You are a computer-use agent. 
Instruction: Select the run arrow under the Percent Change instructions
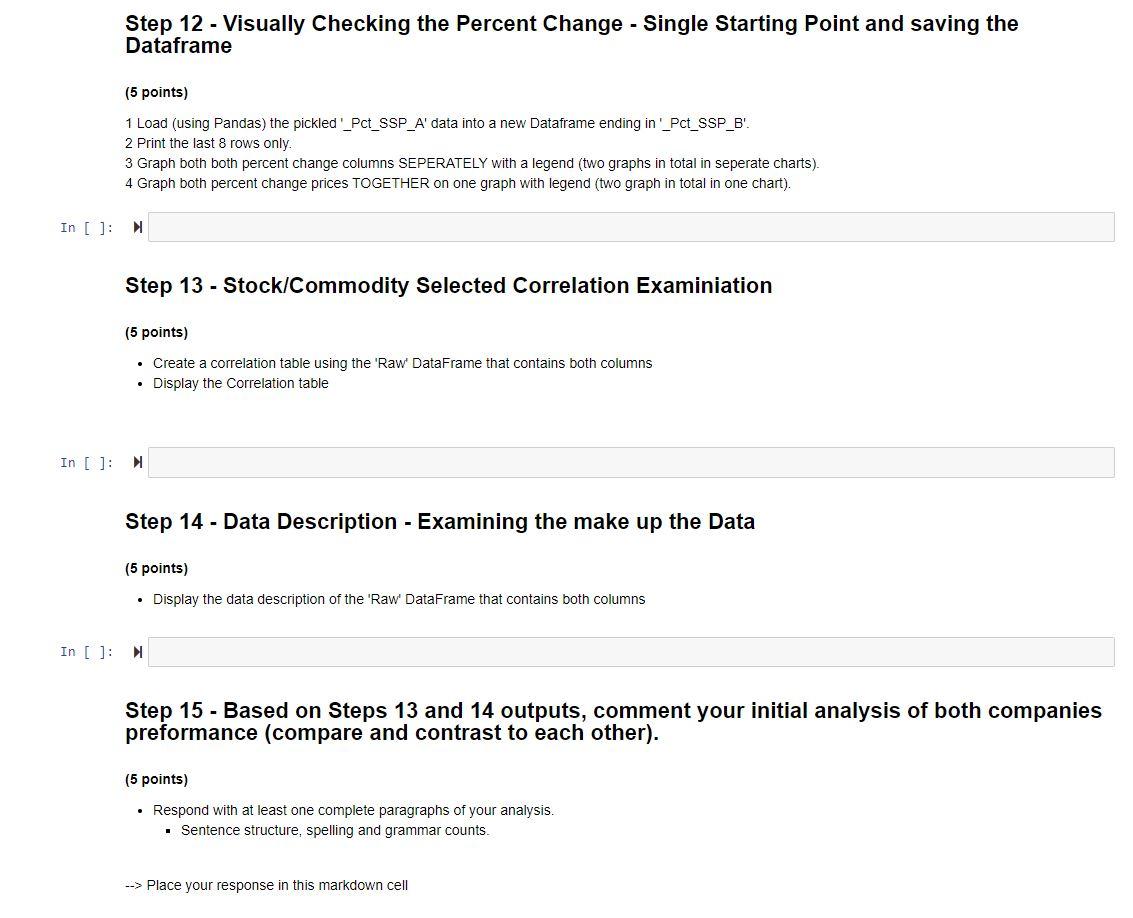136,227
